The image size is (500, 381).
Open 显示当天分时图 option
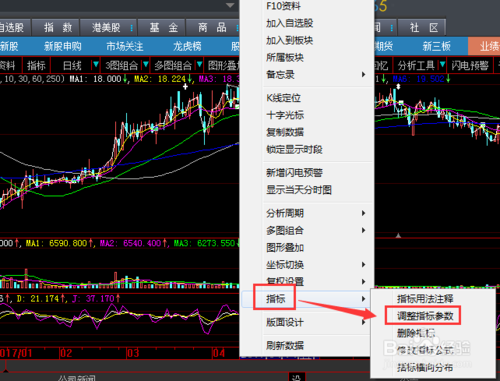coord(299,190)
